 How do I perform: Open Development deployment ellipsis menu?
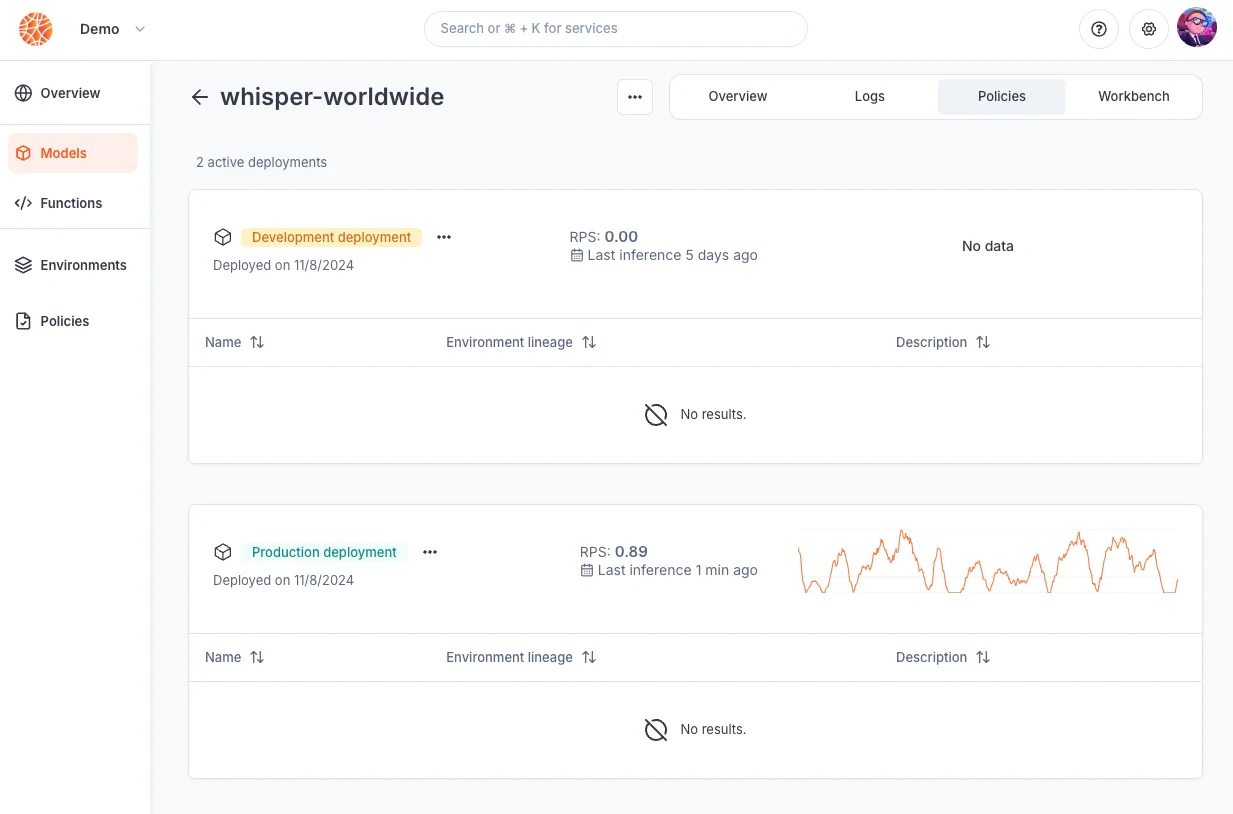coord(444,237)
